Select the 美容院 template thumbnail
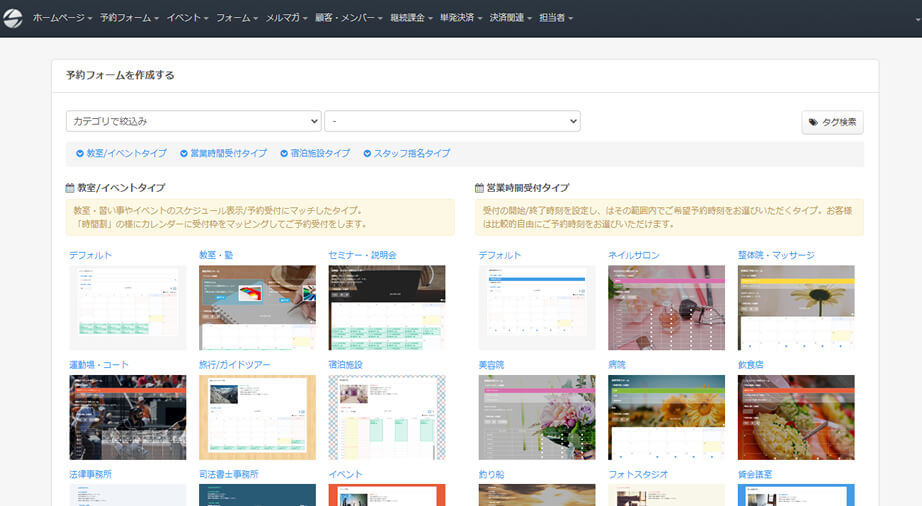Image resolution: width=922 pixels, height=506 pixels. (x=537, y=417)
